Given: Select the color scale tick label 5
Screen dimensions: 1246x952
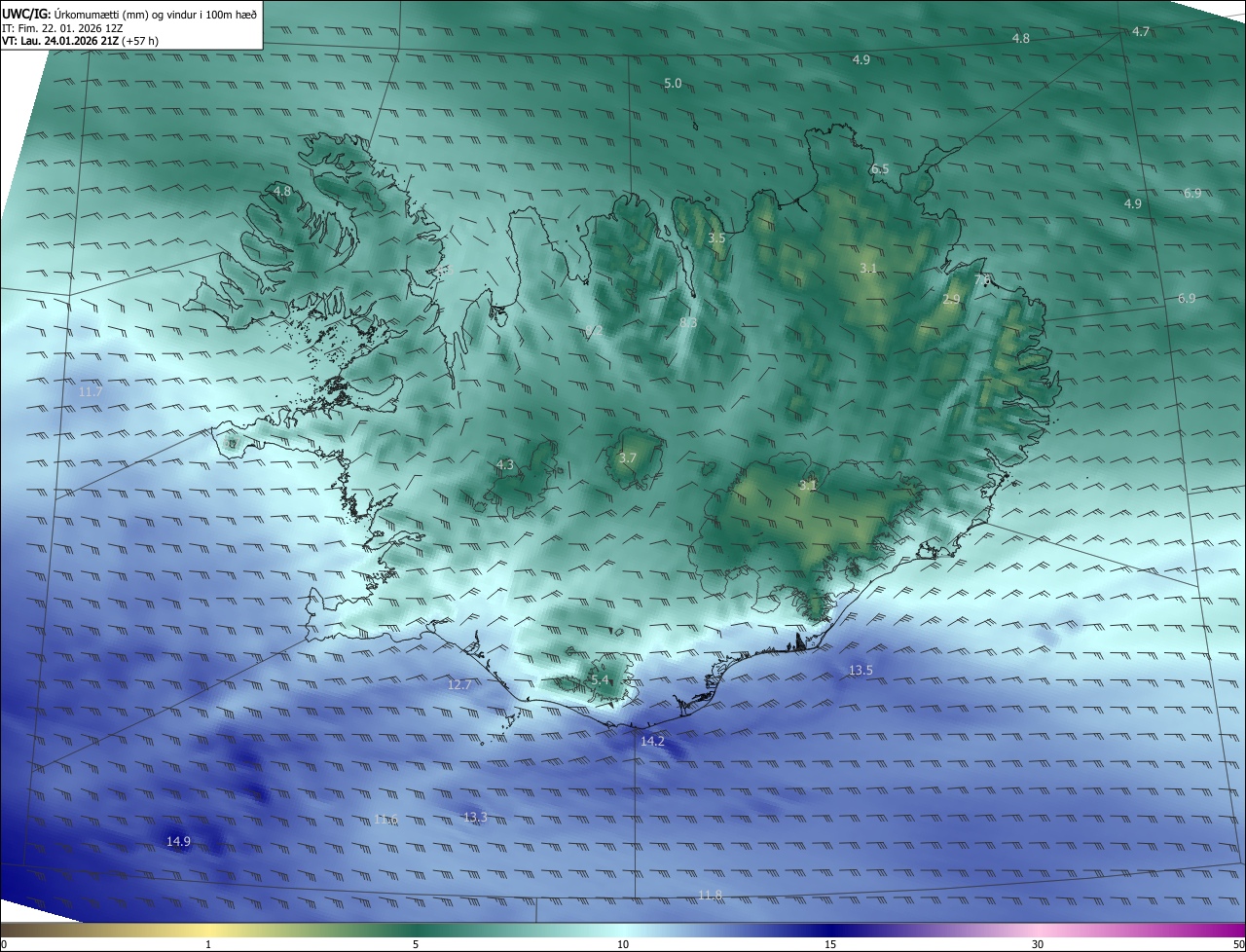Looking at the screenshot, I should (x=416, y=944).
